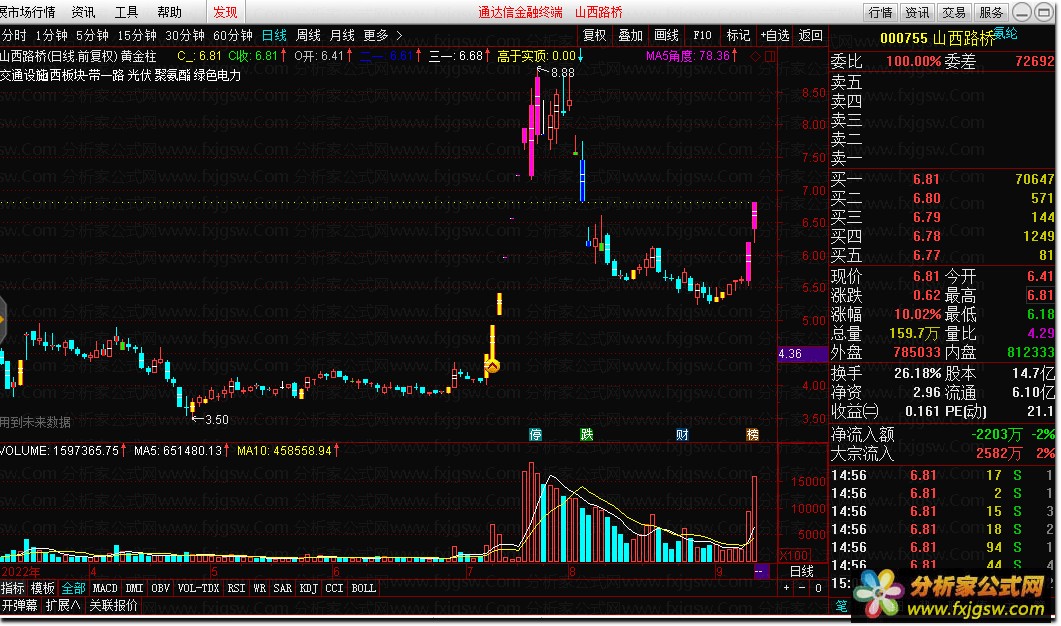1061x626 pixels.
Task: Click the 氨纶 sector tag
Action: [1006, 32]
